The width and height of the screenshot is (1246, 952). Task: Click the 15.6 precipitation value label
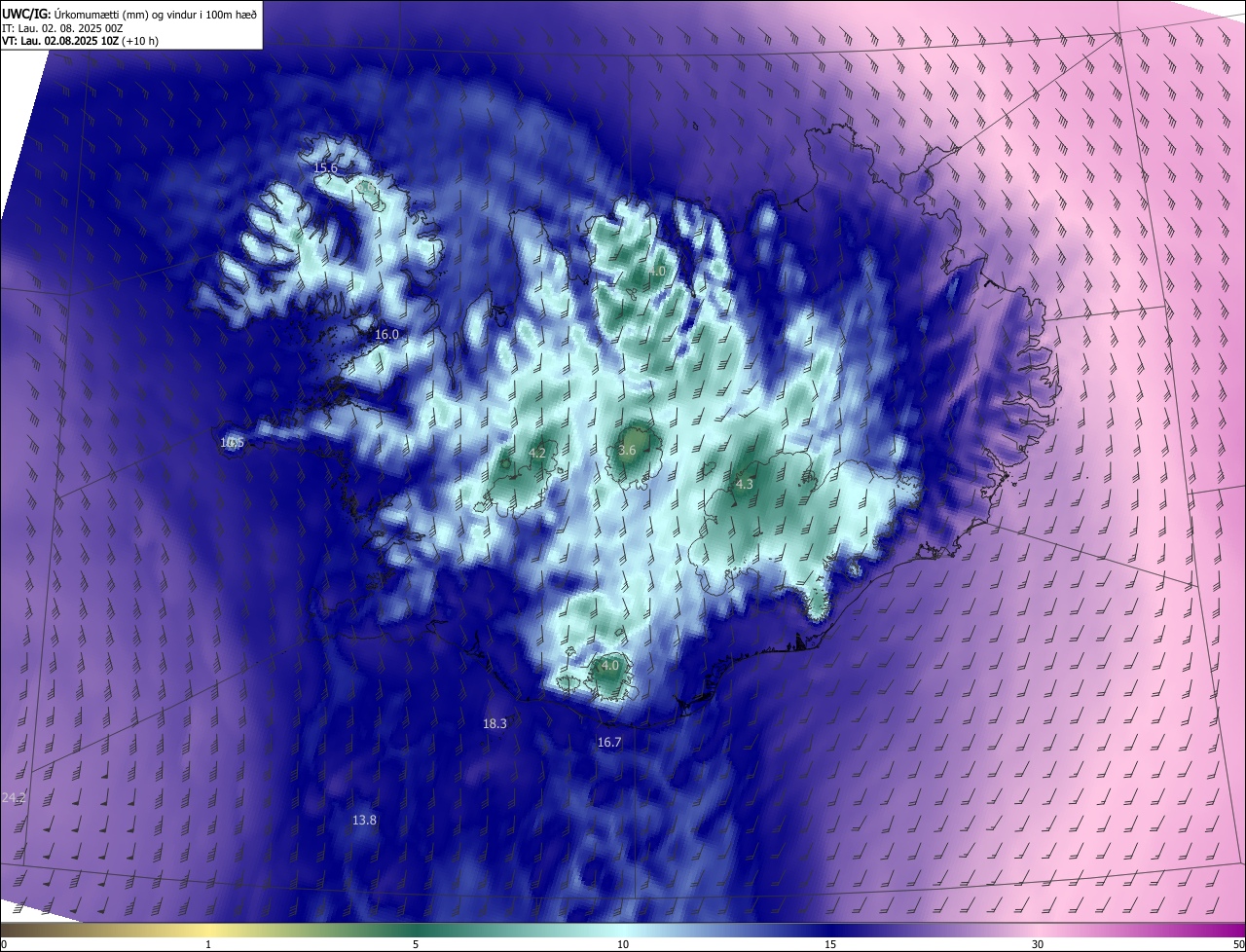click(325, 168)
